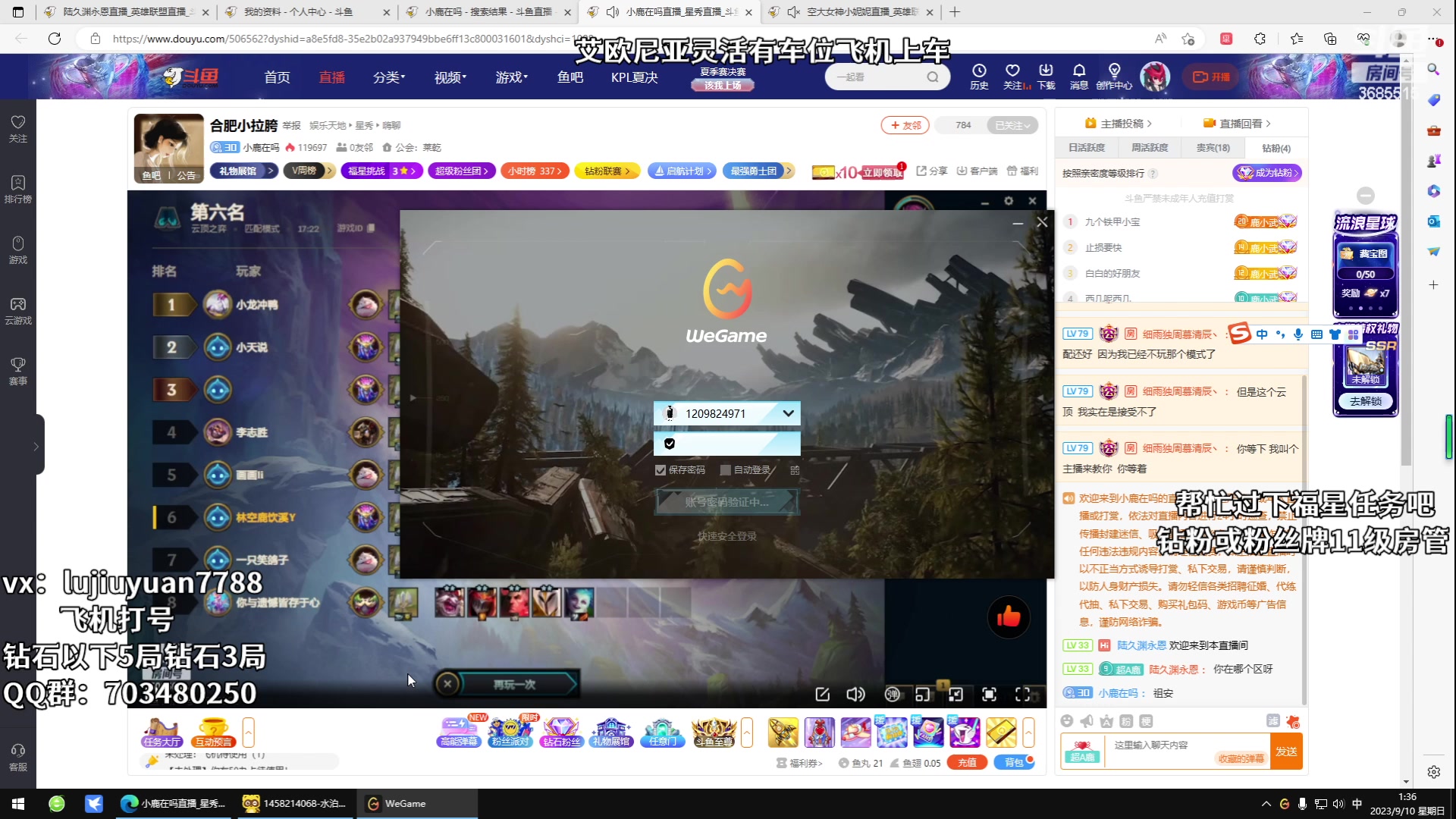Go to 首页 home in navigation
The image size is (1456, 819).
tap(277, 77)
